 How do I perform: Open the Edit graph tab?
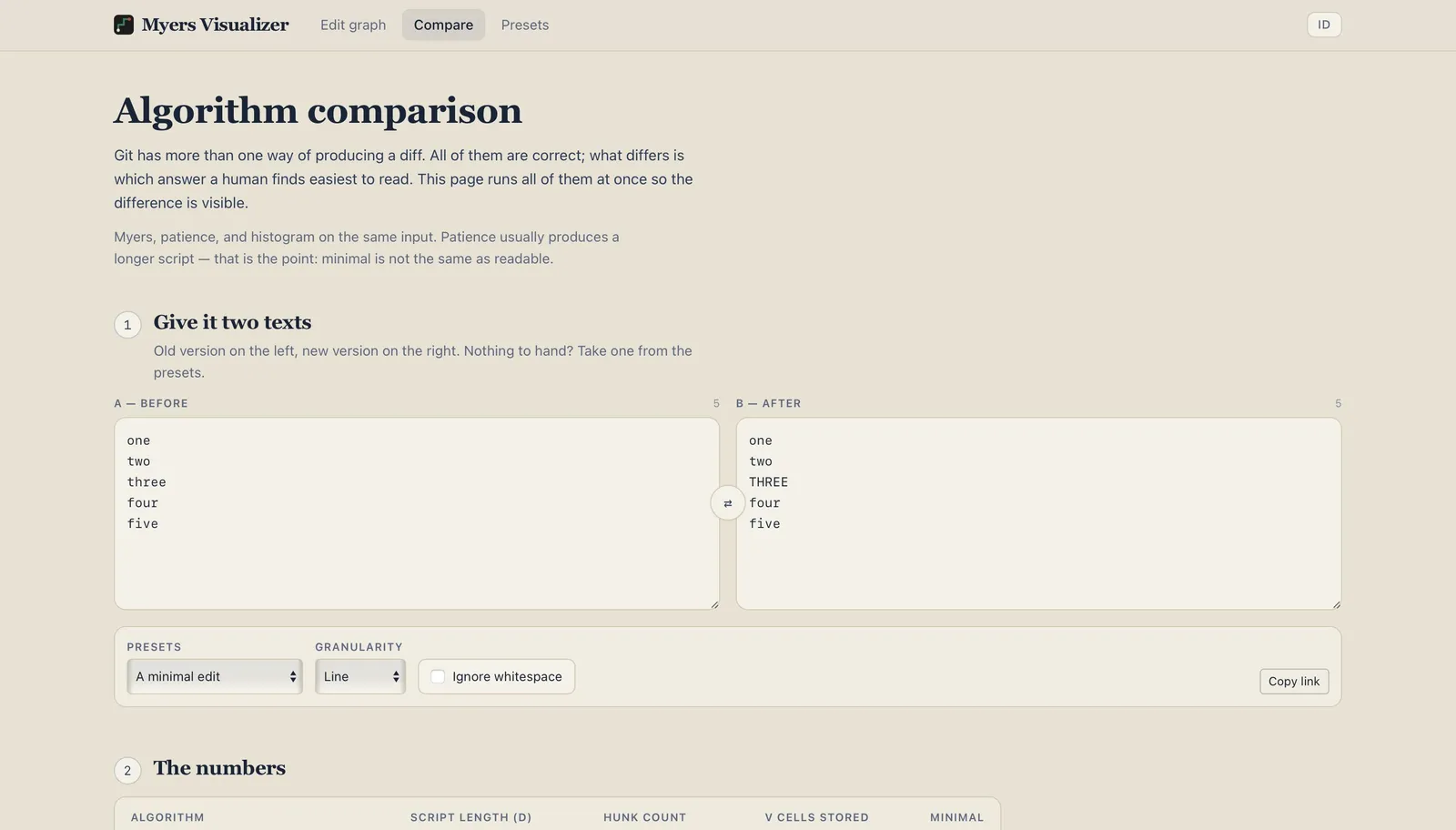pyautogui.click(x=353, y=25)
